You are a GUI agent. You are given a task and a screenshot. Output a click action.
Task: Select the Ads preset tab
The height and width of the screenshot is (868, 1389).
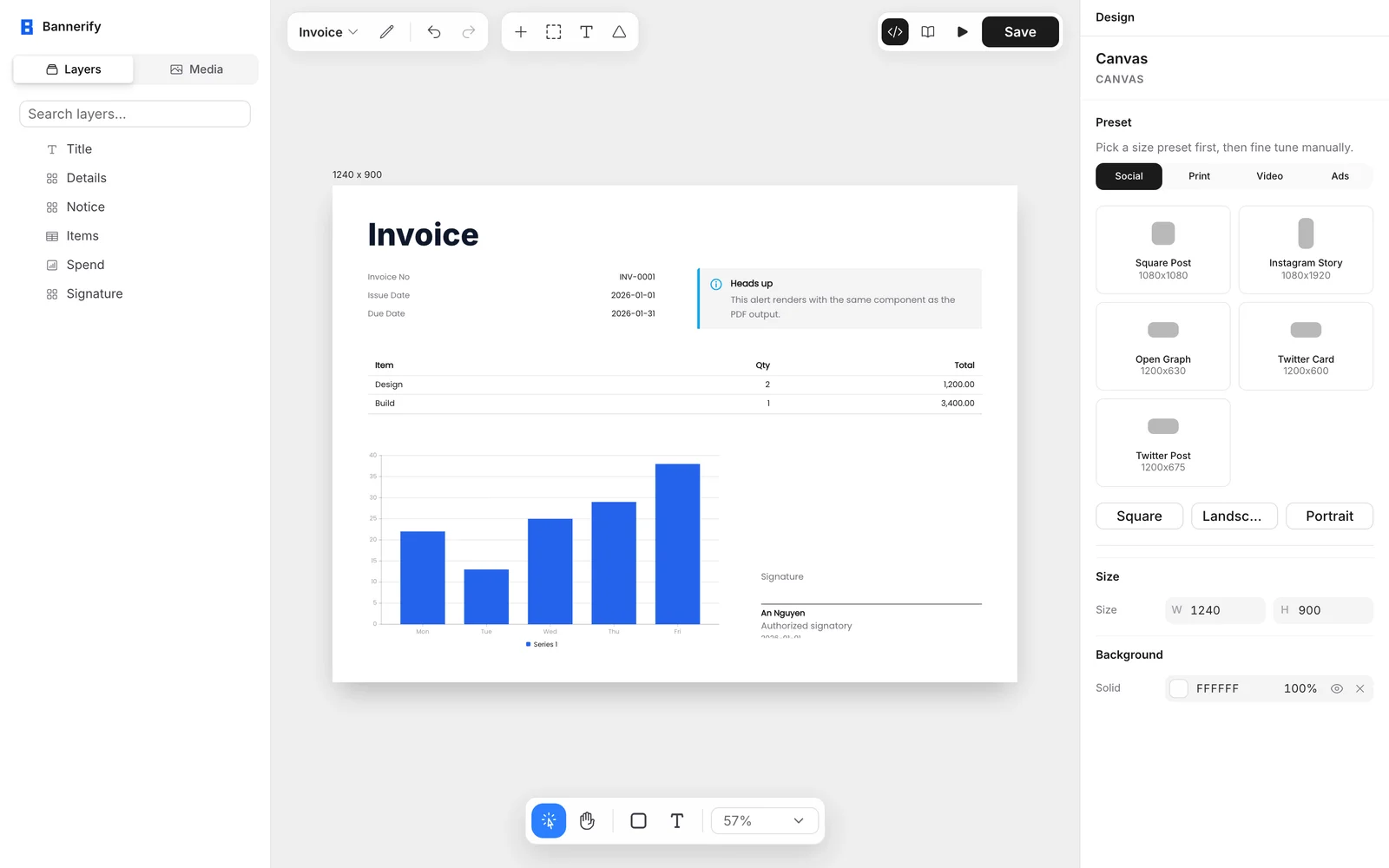pos(1340,176)
